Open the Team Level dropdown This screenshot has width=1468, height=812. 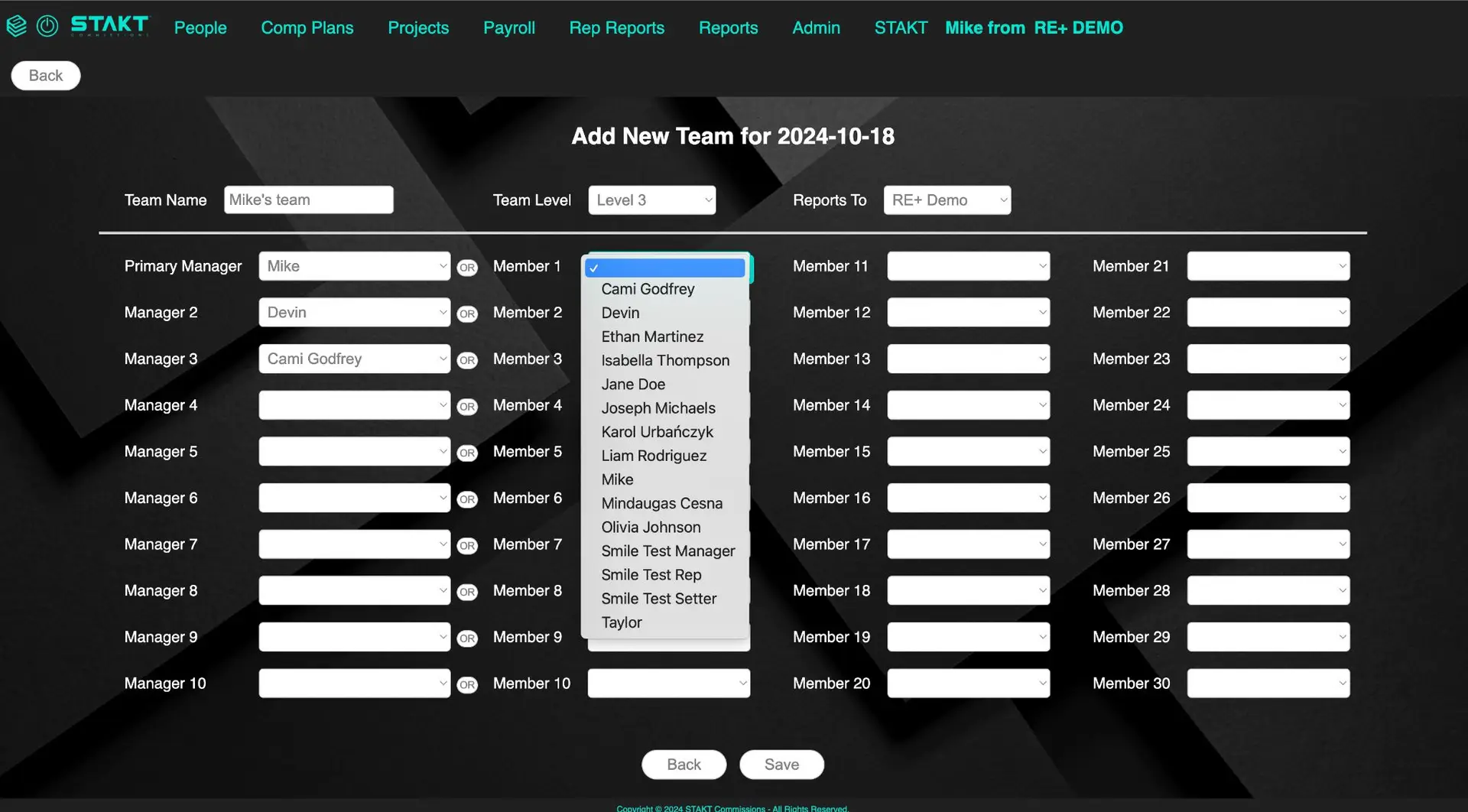click(x=652, y=200)
